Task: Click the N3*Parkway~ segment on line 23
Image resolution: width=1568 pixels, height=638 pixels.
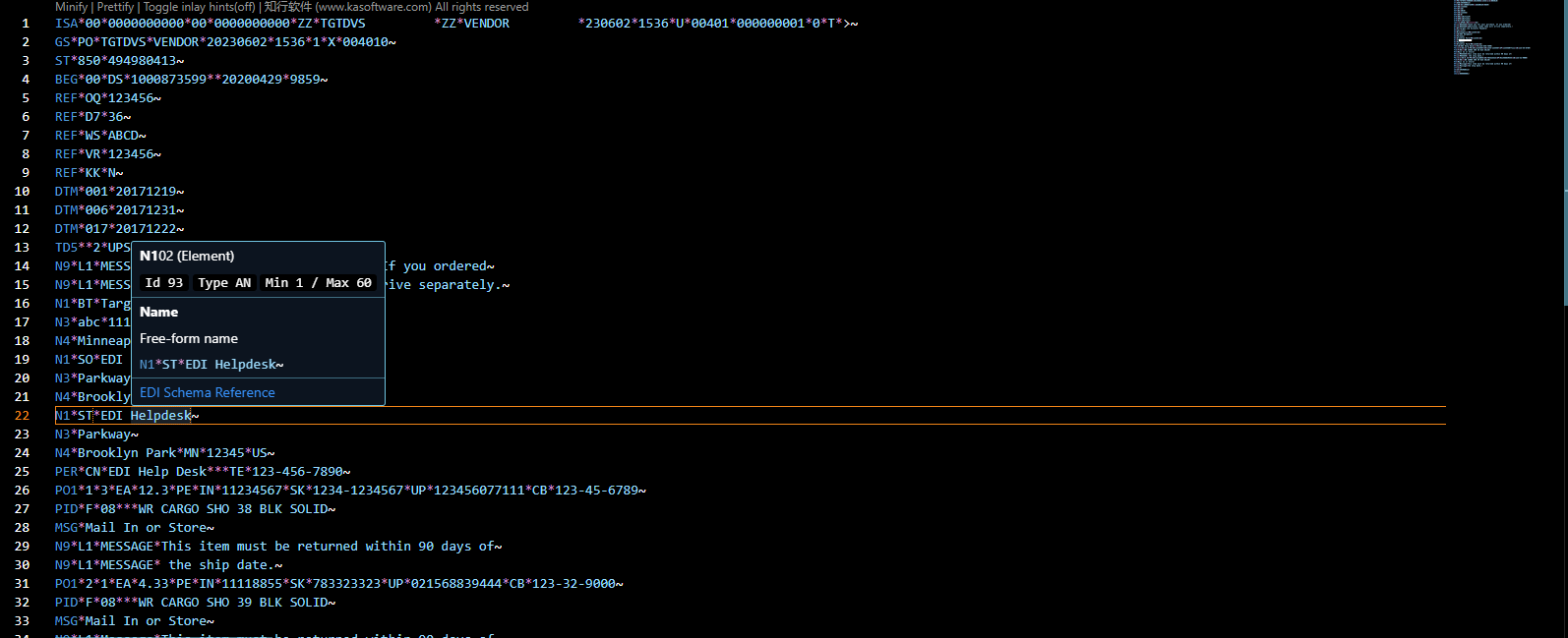Action: pyautogui.click(x=96, y=434)
